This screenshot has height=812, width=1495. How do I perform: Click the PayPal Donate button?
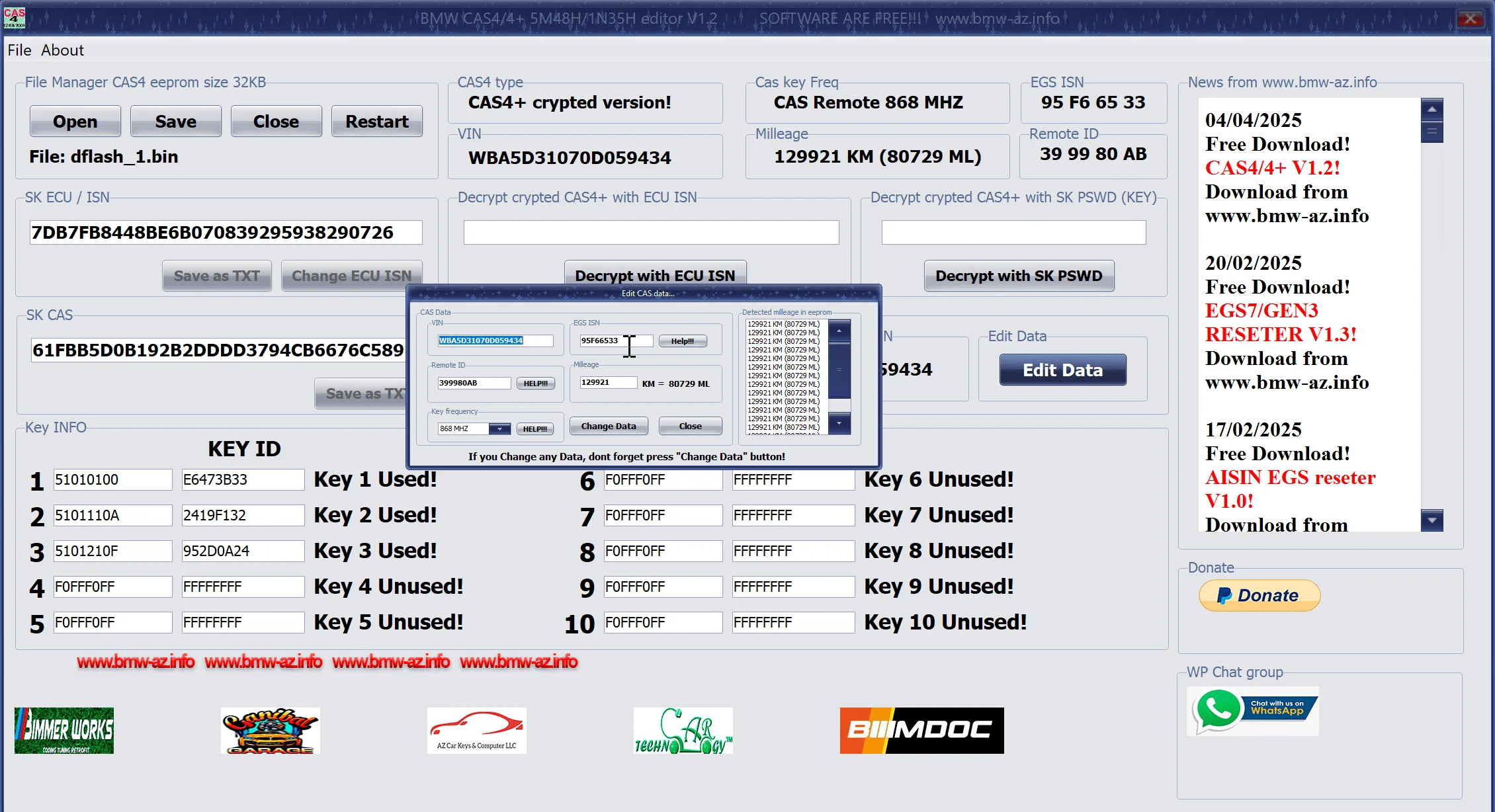(x=1260, y=596)
